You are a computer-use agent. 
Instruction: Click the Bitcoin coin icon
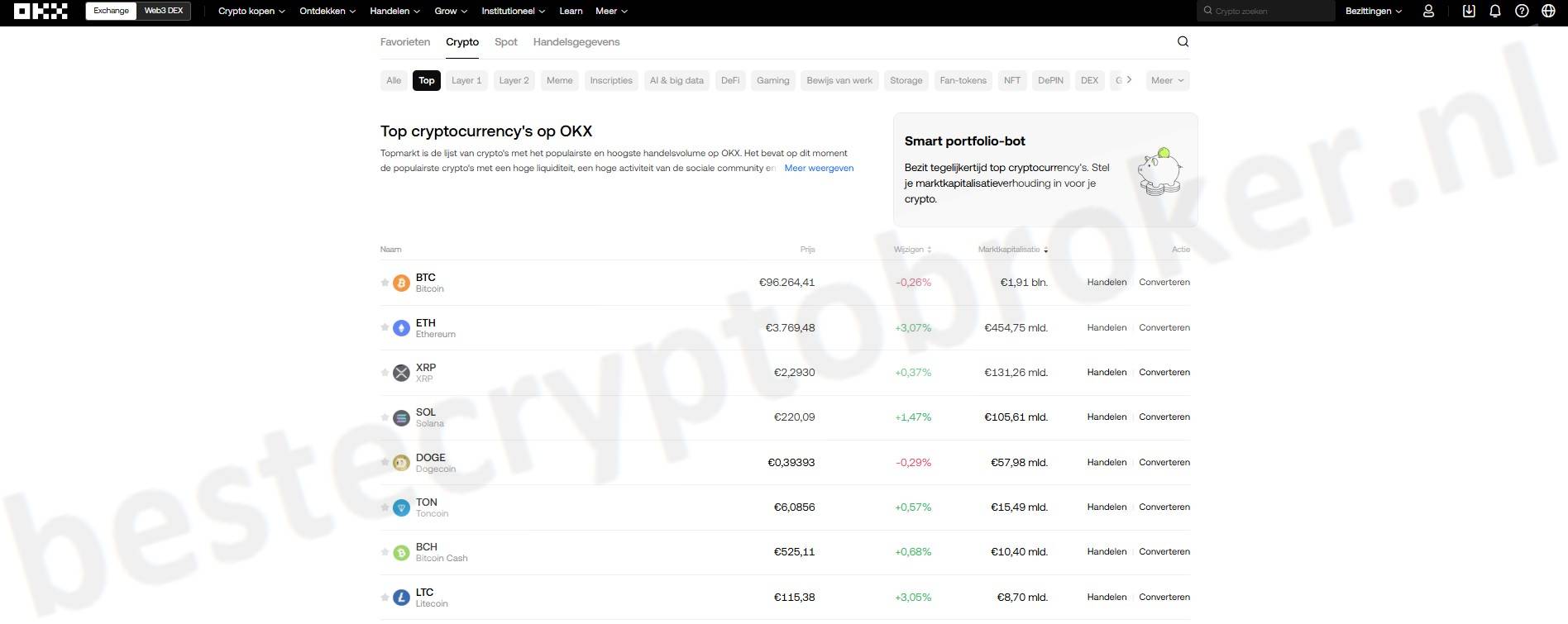click(x=401, y=283)
